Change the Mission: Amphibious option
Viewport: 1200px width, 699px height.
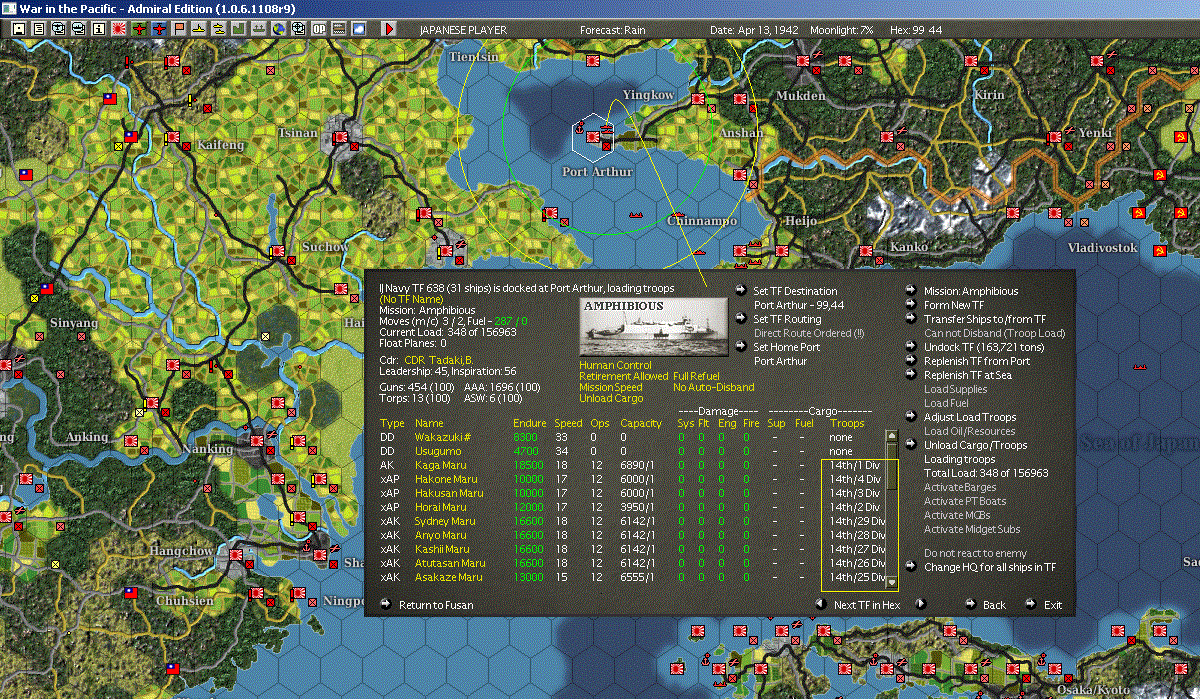pyautogui.click(x=971, y=291)
